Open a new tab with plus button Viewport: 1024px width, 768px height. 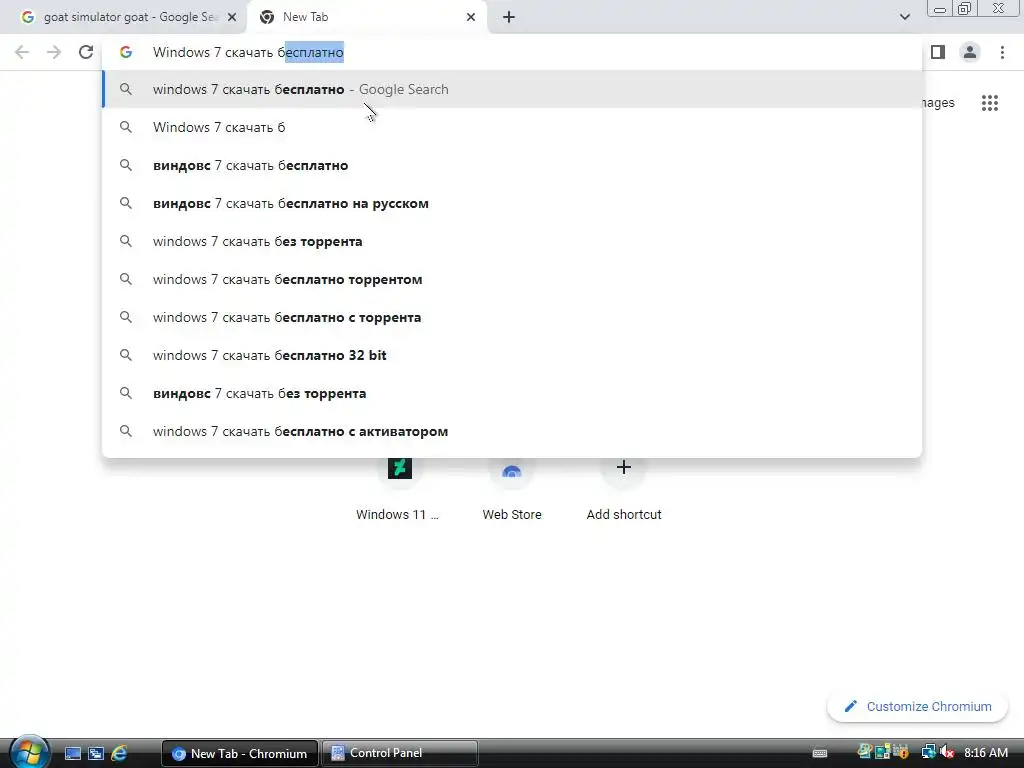coord(509,17)
